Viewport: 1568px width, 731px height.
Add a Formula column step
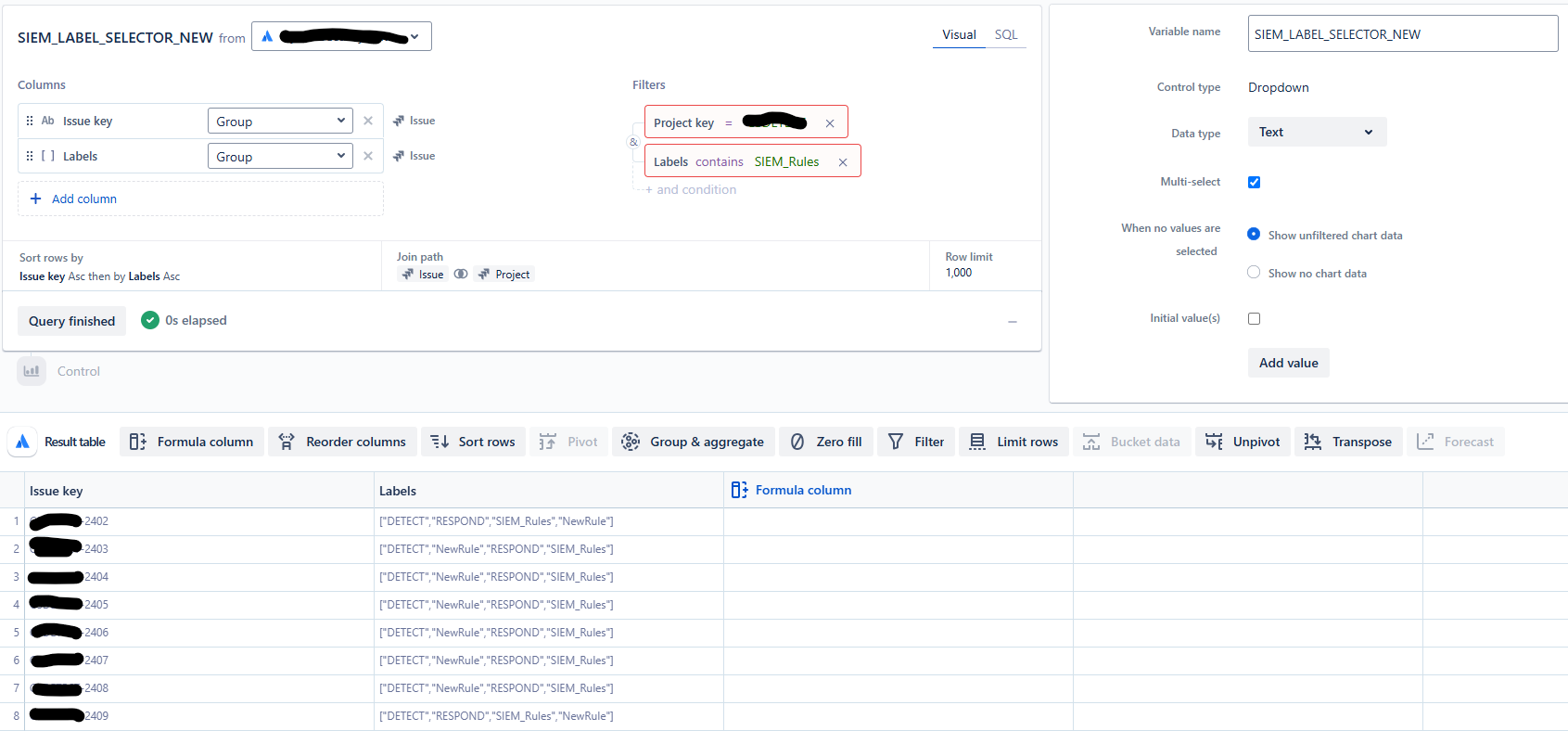pos(192,442)
